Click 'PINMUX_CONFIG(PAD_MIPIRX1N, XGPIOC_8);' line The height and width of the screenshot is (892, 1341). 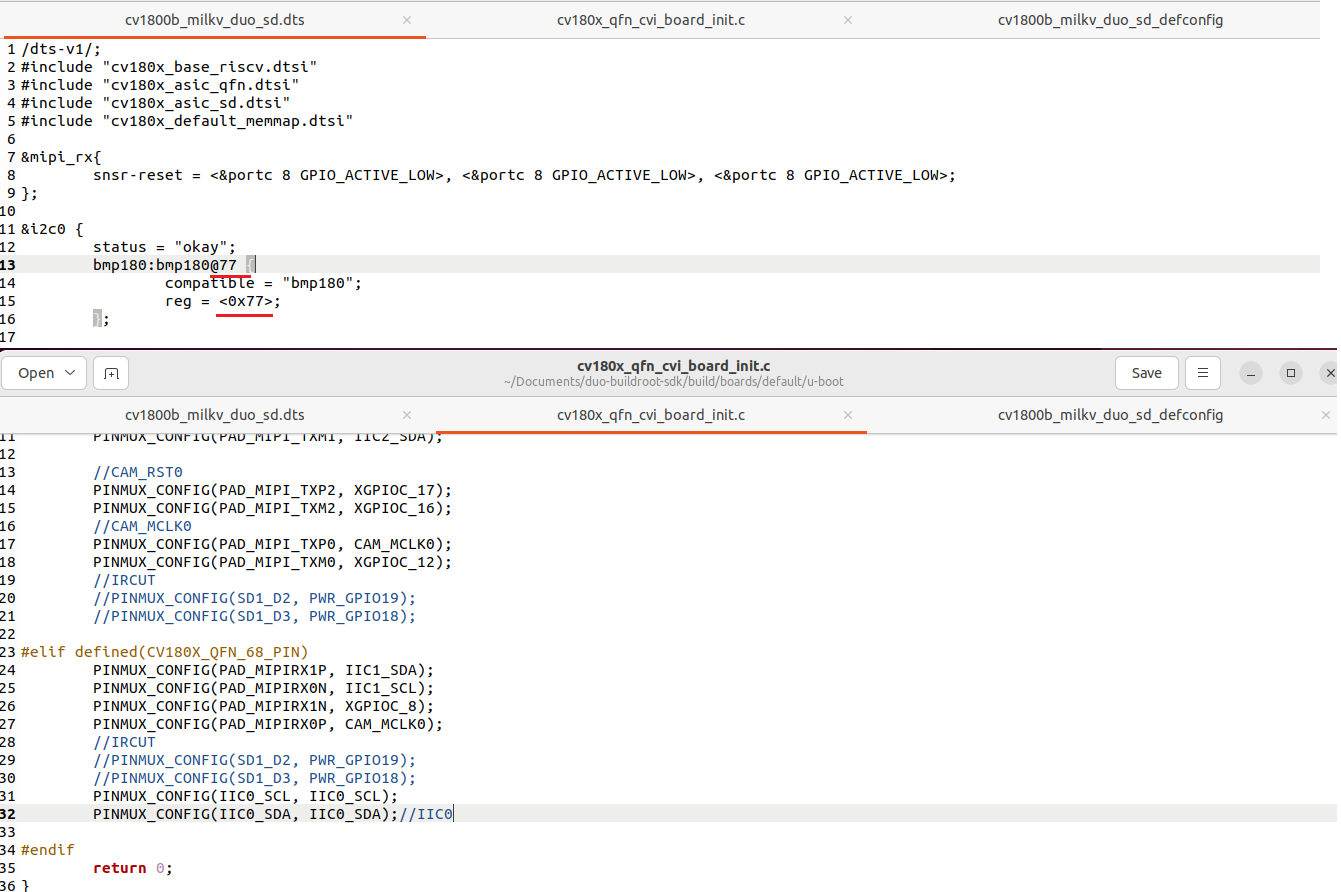click(x=264, y=706)
